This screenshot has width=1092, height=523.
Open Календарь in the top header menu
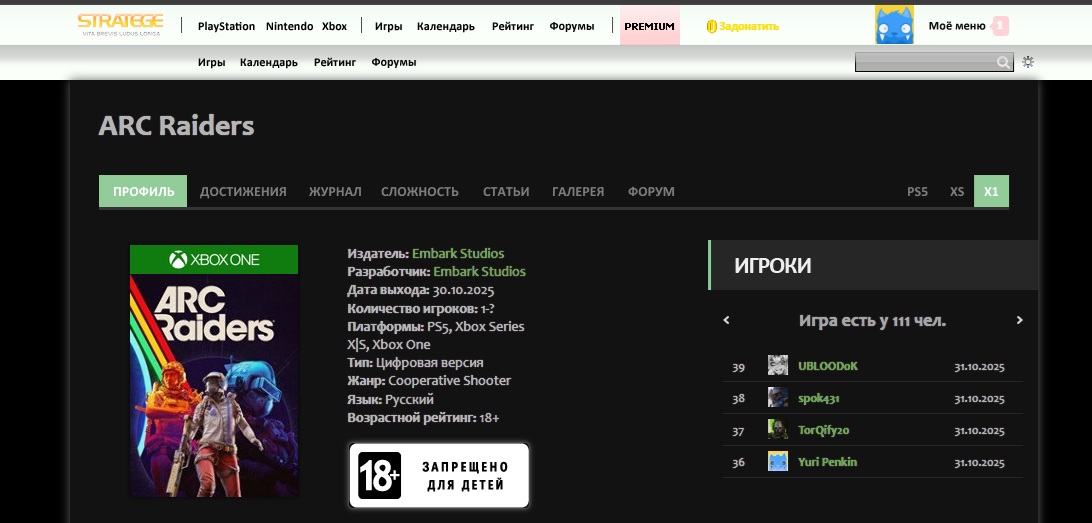(x=446, y=26)
